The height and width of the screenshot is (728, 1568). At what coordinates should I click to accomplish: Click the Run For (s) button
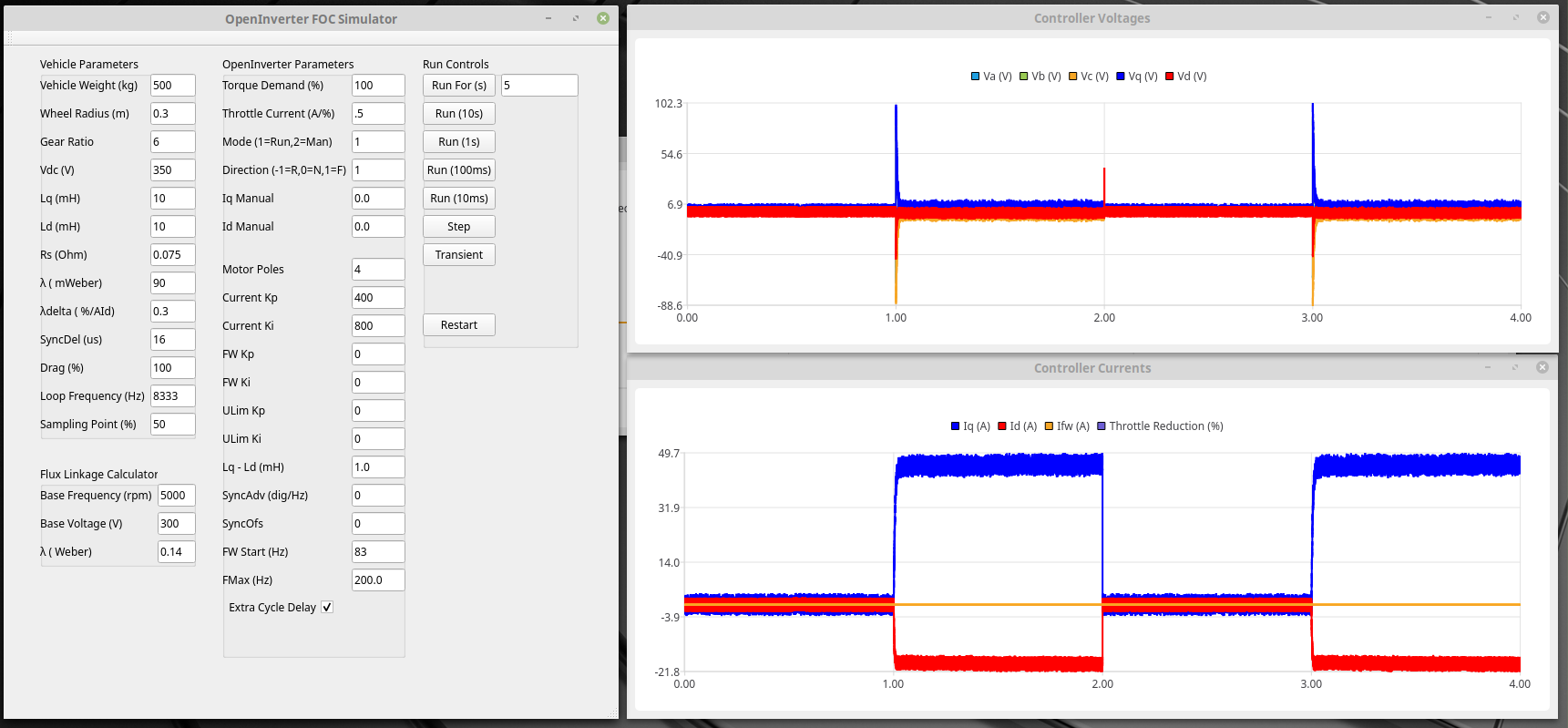tap(458, 86)
